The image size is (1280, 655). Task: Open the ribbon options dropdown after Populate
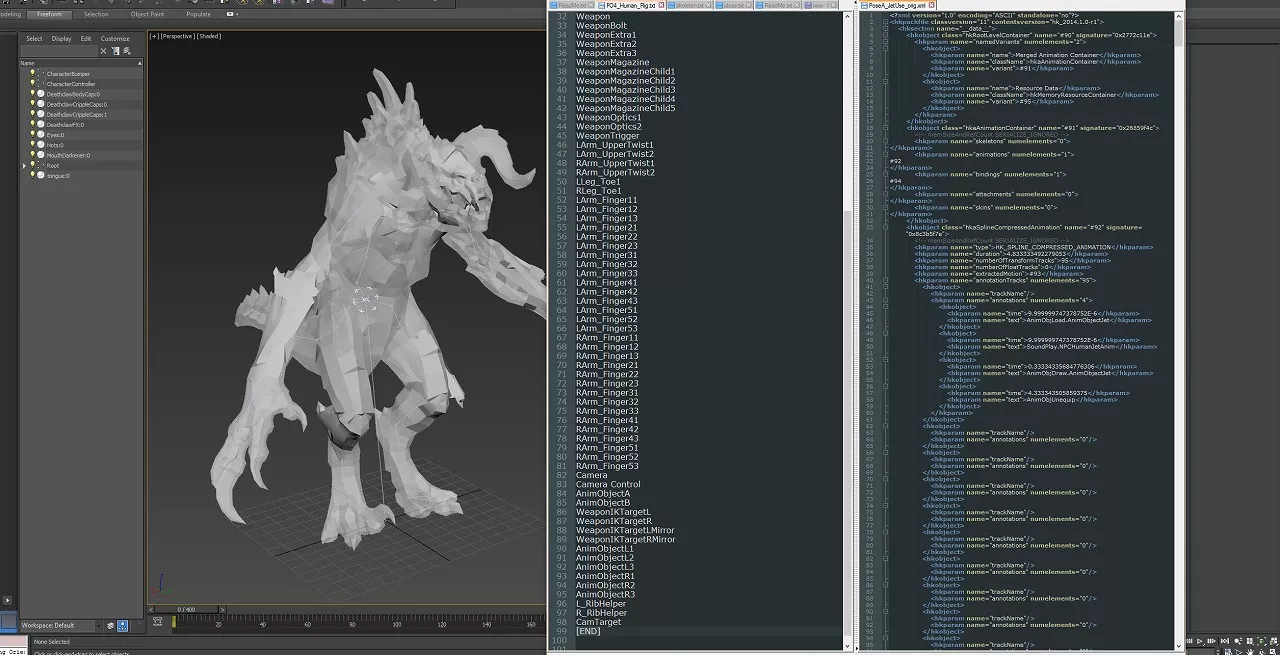[232, 14]
